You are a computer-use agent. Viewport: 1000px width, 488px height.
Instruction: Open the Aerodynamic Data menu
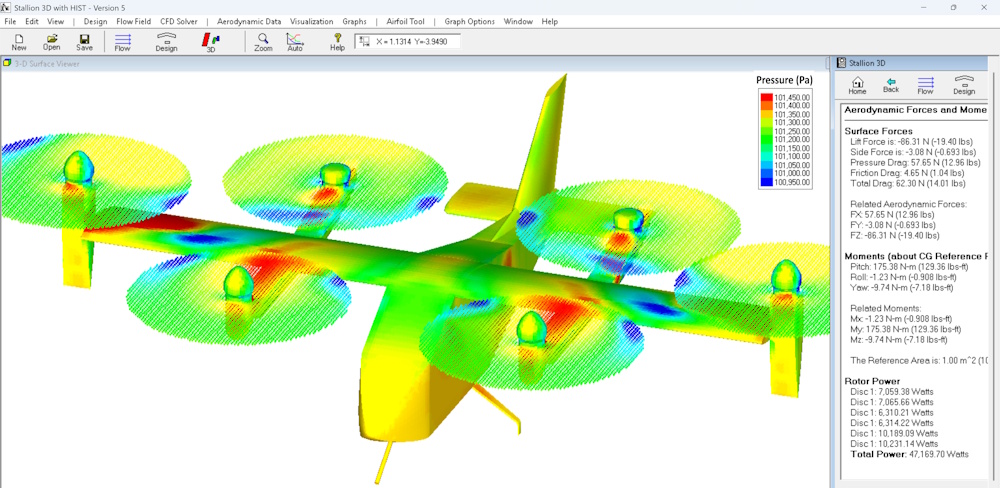[x=249, y=21]
